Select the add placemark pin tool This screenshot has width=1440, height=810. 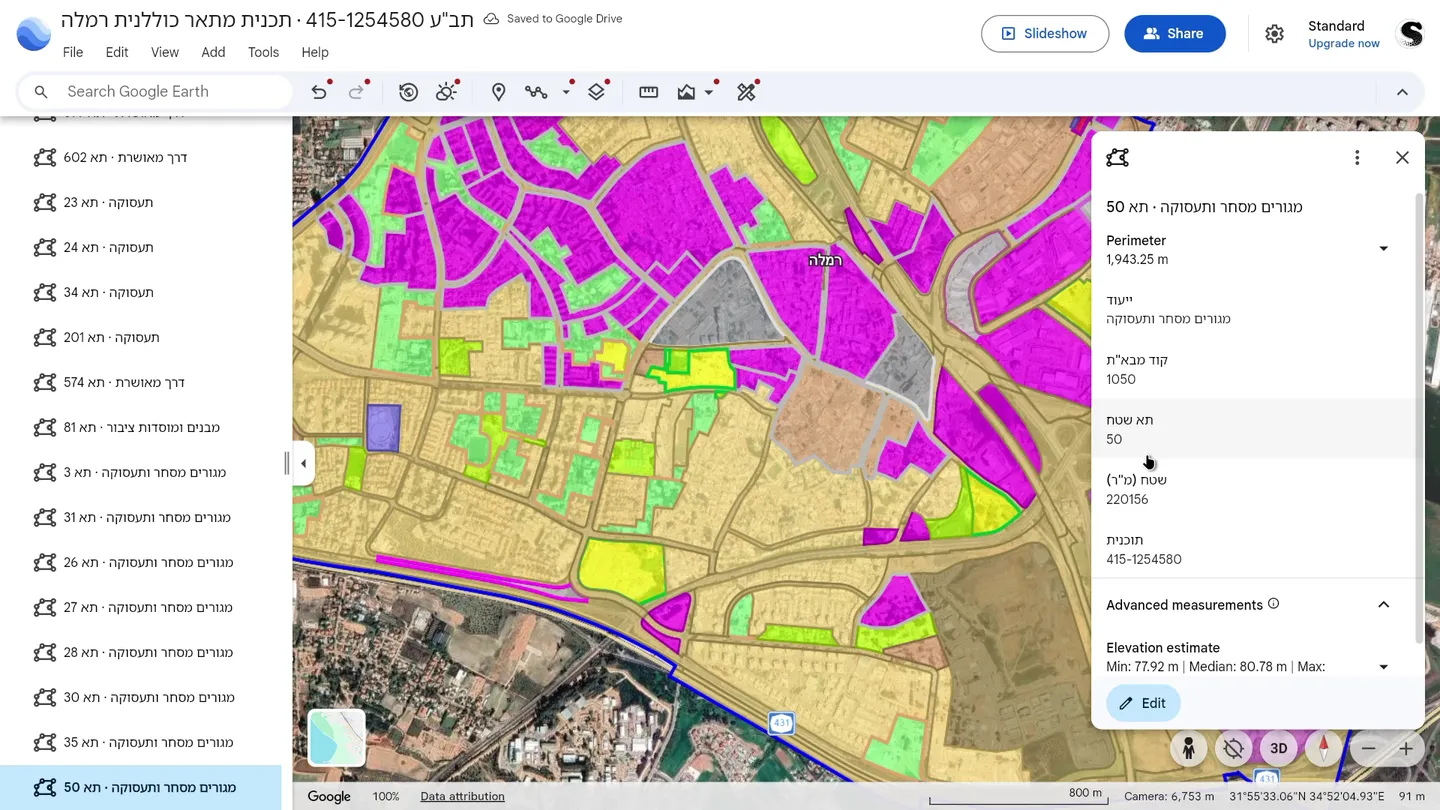[x=498, y=92]
